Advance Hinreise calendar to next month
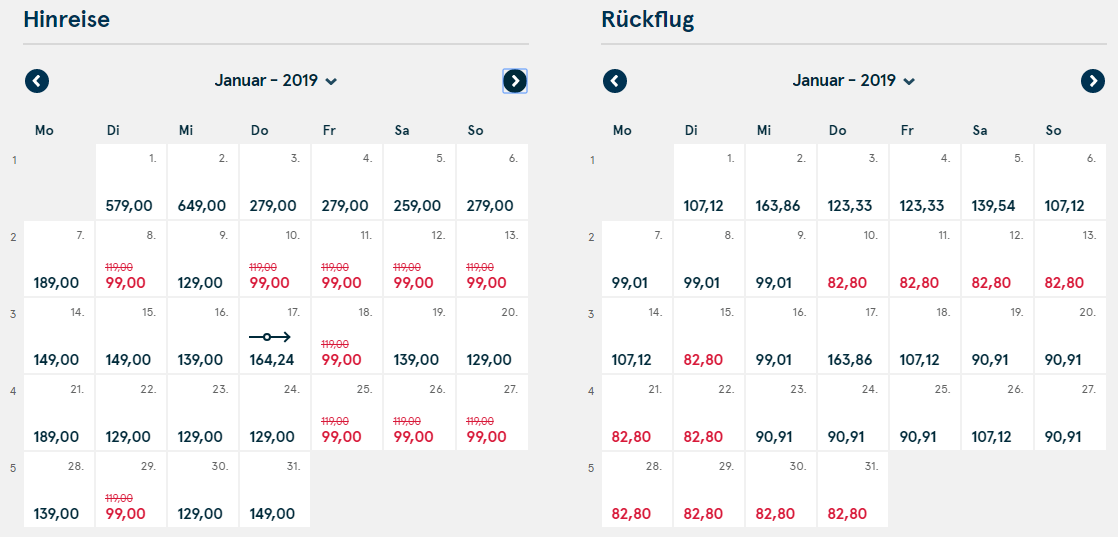This screenshot has height=537, width=1118. pyautogui.click(x=515, y=81)
